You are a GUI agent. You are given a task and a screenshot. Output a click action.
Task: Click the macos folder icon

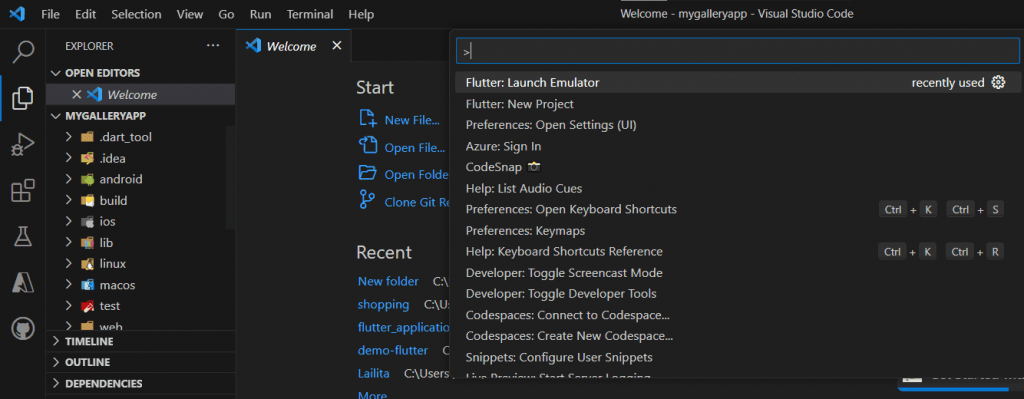coord(88,285)
